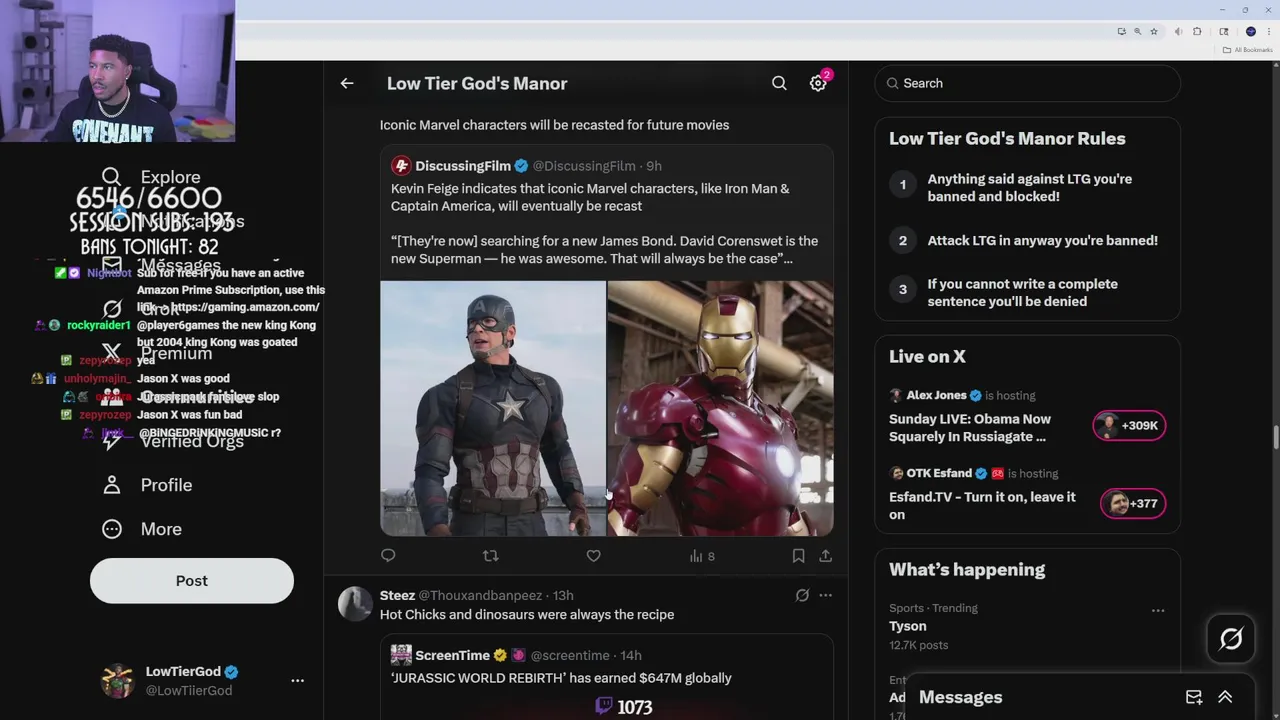This screenshot has width=1280, height=720.
Task: Open LowTierGod account switcher ellipsis
Action: (x=297, y=680)
